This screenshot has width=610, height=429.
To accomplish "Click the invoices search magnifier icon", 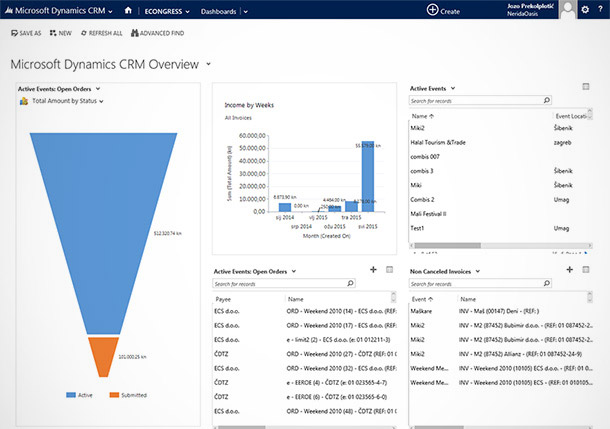I will point(547,283).
